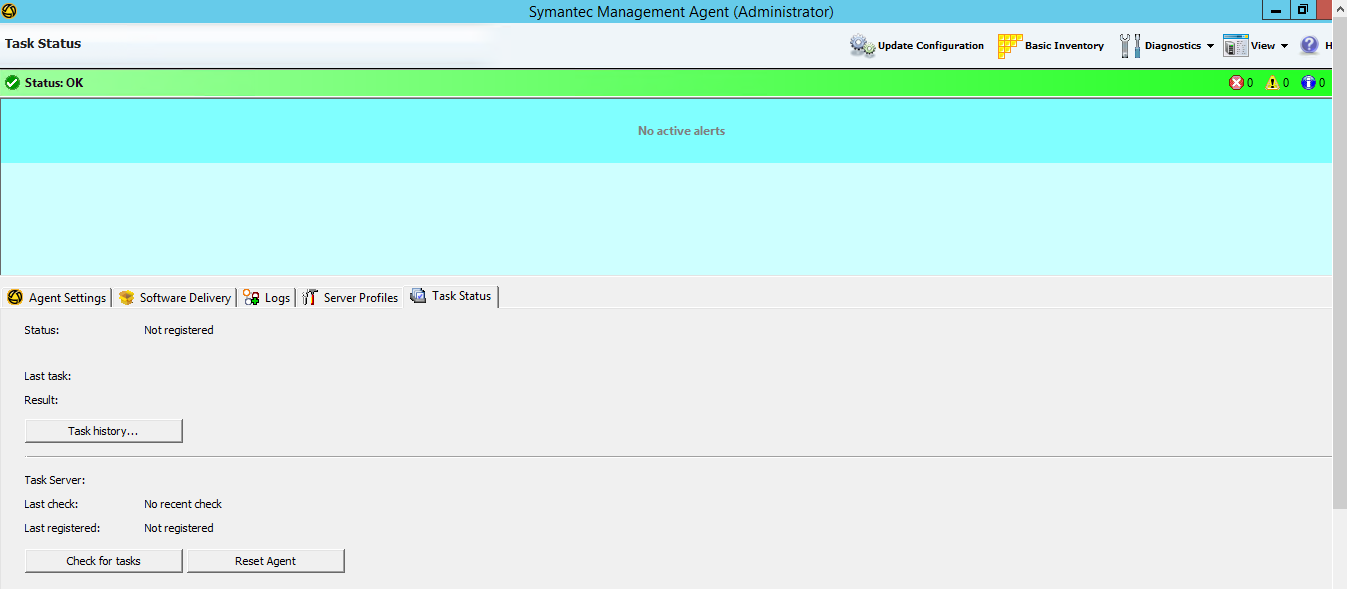Open Help via the question mark icon
This screenshot has height=589, width=1347.
tap(1309, 45)
